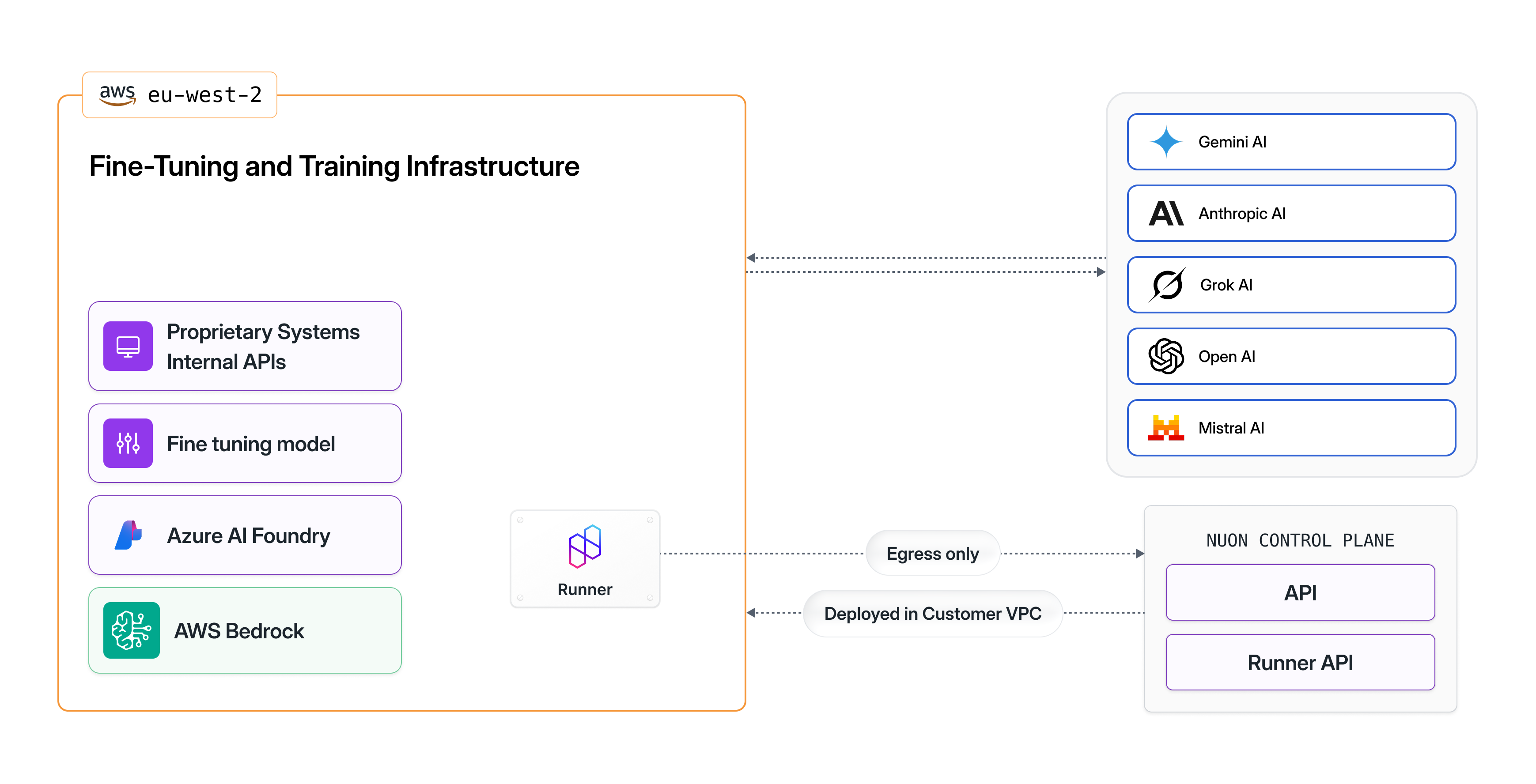Click the Mistral pixel logo

[x=1166, y=427]
